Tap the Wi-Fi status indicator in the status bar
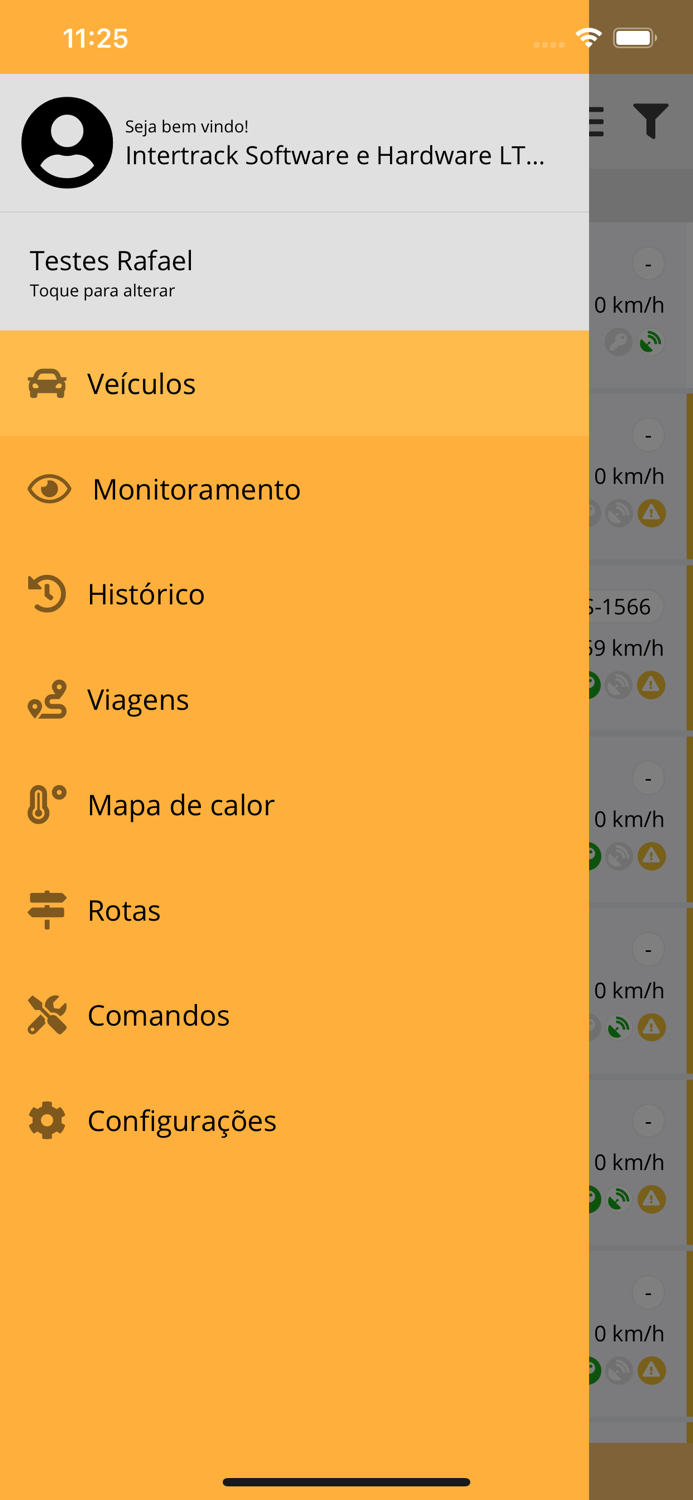Viewport: 693px width, 1500px height. point(588,36)
